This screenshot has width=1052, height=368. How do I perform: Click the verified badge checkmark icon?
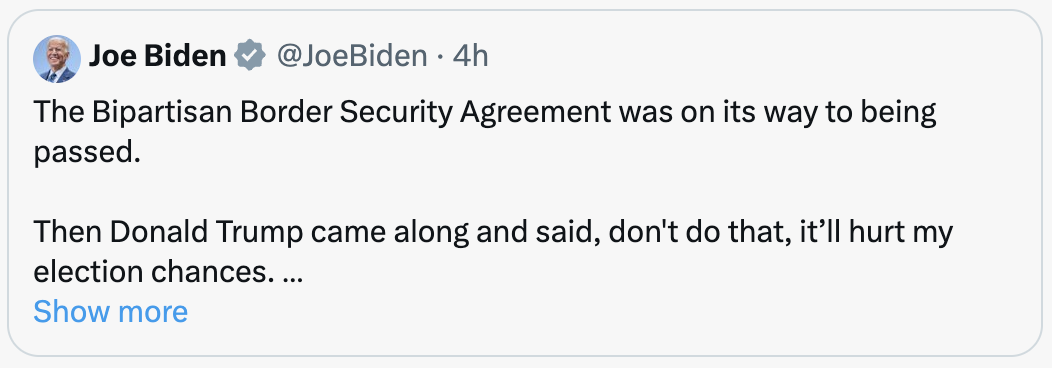pos(250,56)
